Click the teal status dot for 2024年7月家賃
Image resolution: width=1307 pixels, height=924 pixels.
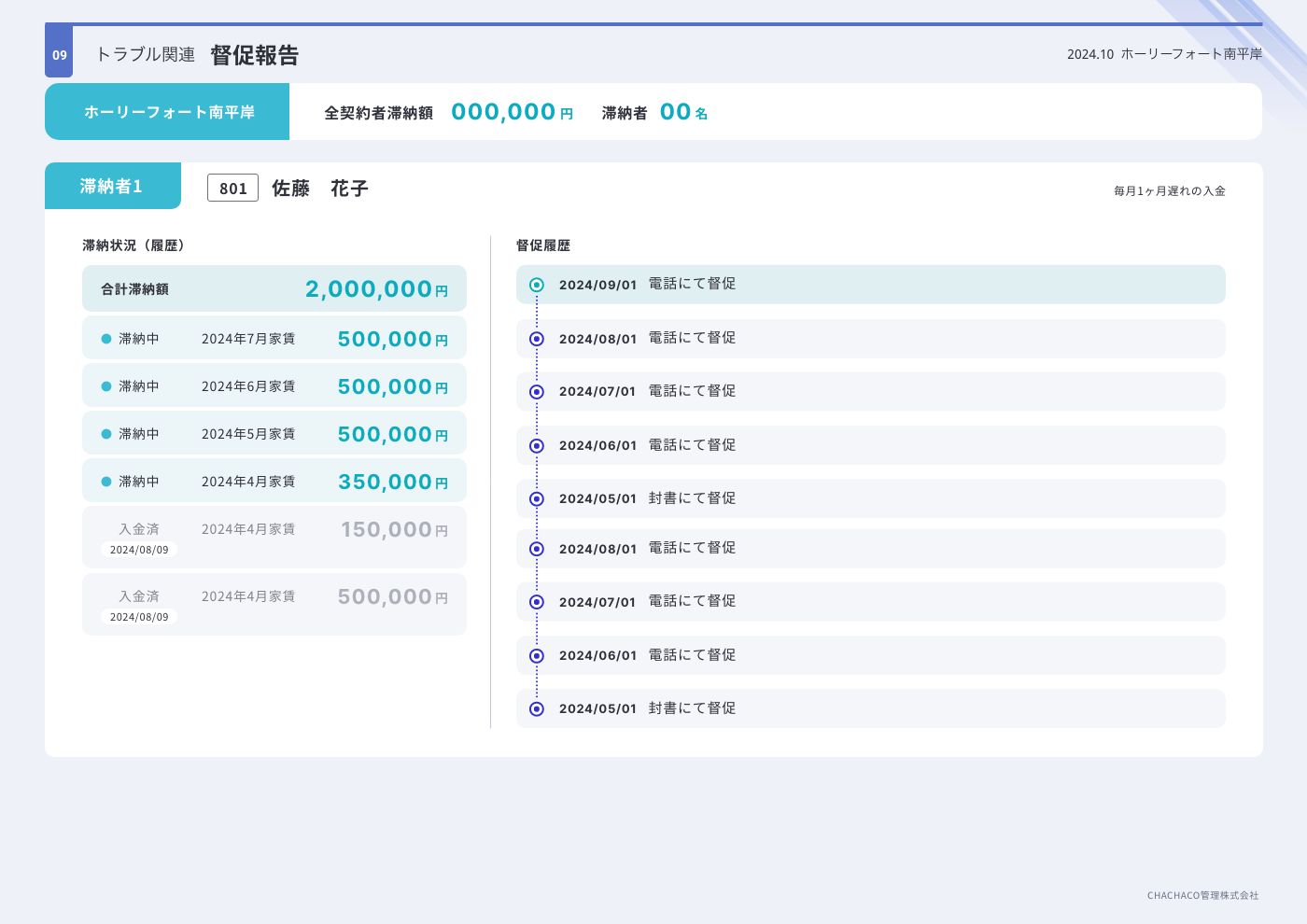click(x=106, y=339)
